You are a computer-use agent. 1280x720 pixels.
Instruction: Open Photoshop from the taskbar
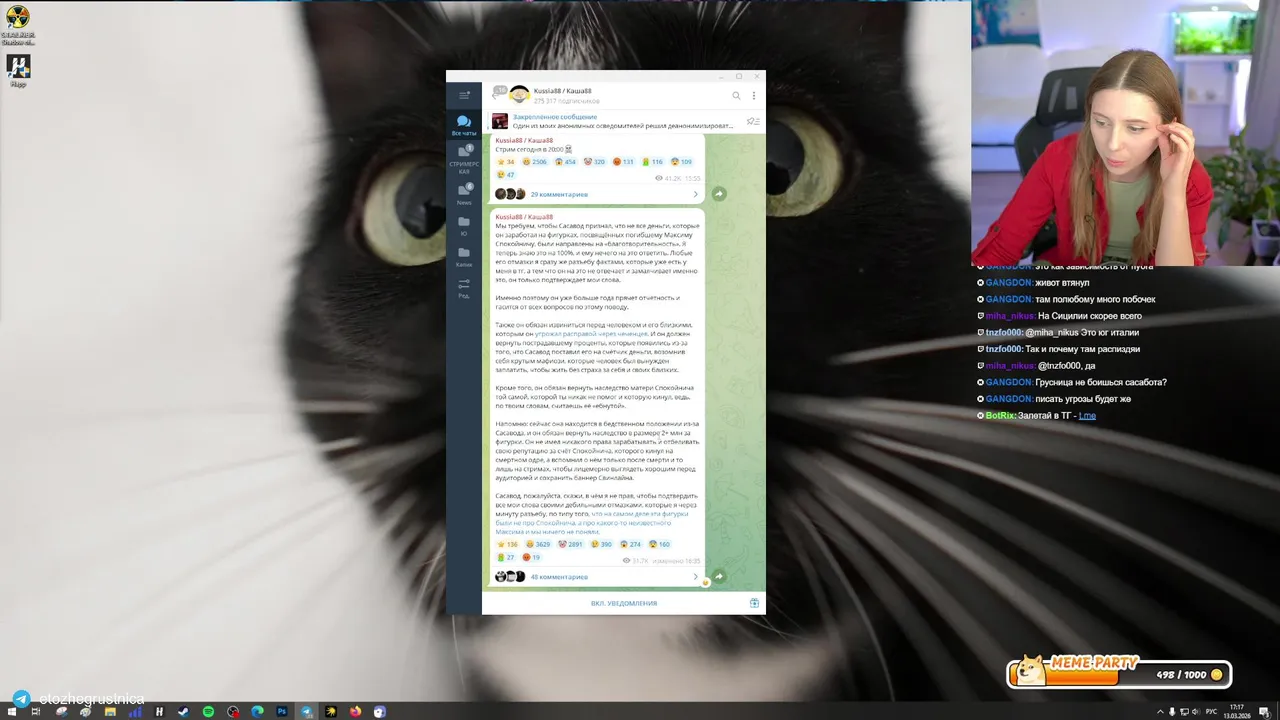pyautogui.click(x=282, y=712)
